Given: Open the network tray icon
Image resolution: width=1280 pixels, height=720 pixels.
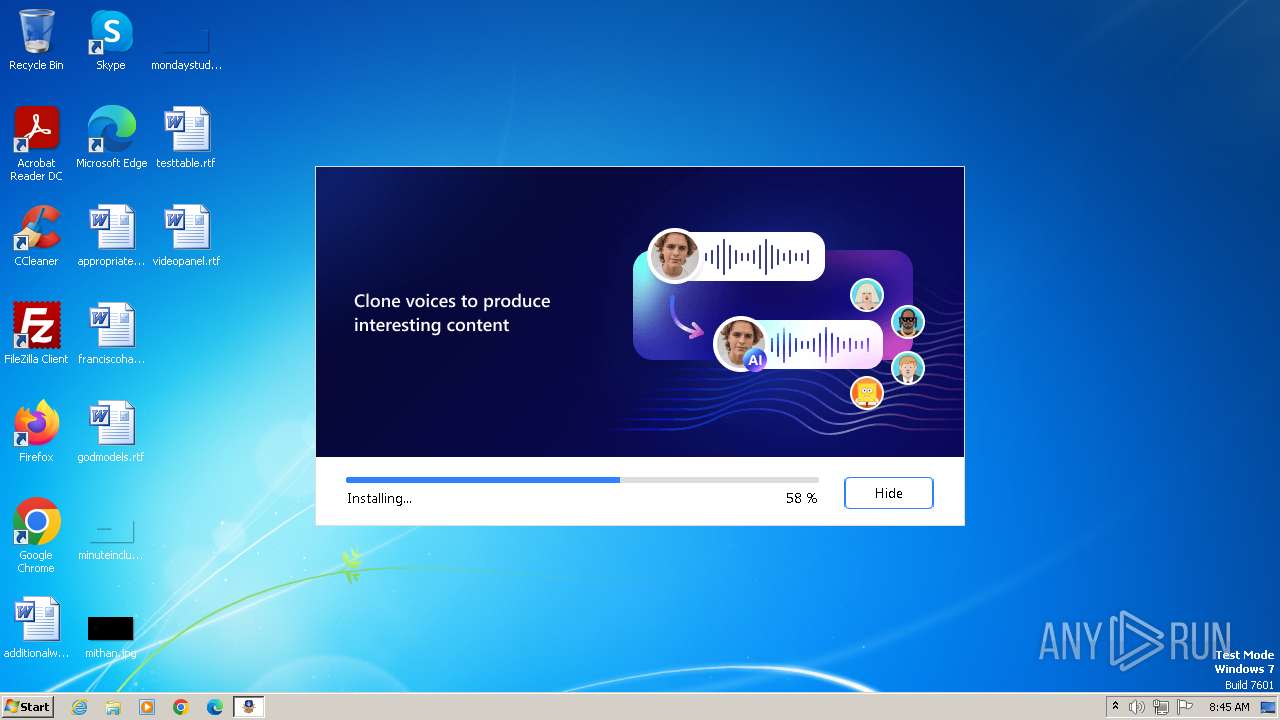Looking at the screenshot, I should (x=1161, y=707).
